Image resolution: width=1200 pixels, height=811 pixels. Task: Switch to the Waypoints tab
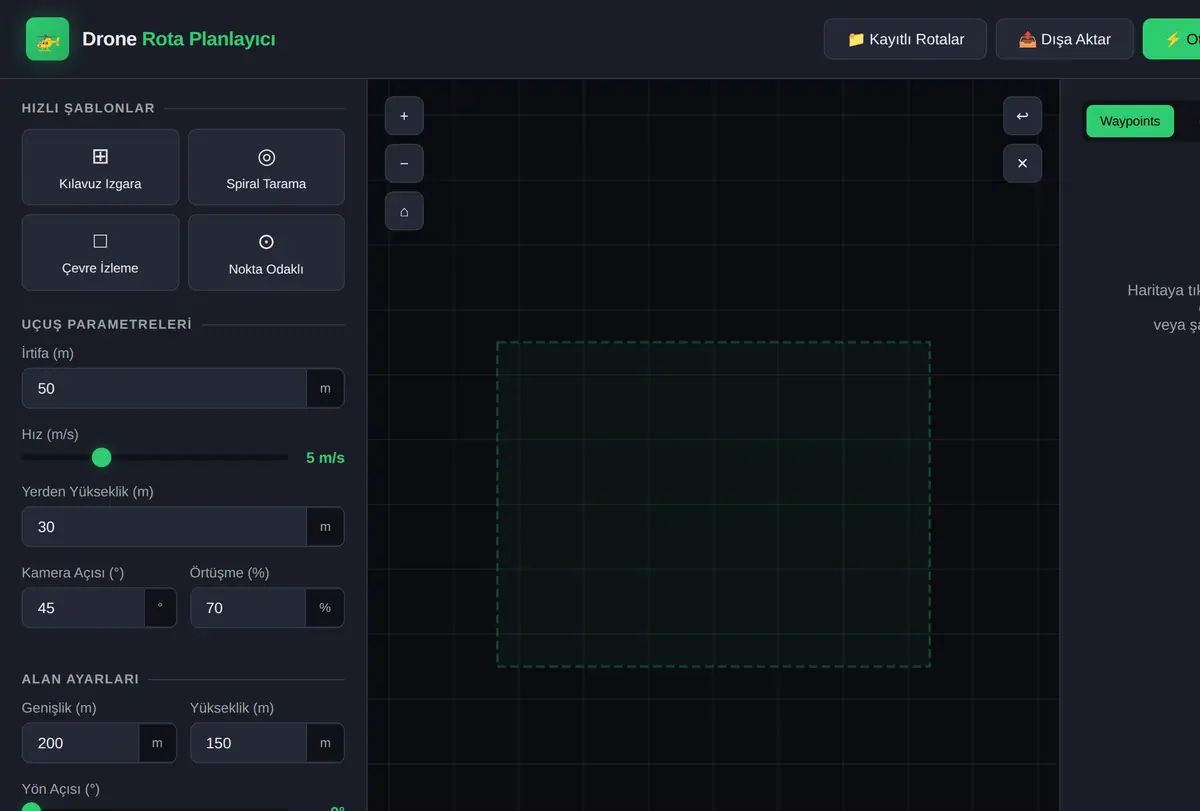1130,121
